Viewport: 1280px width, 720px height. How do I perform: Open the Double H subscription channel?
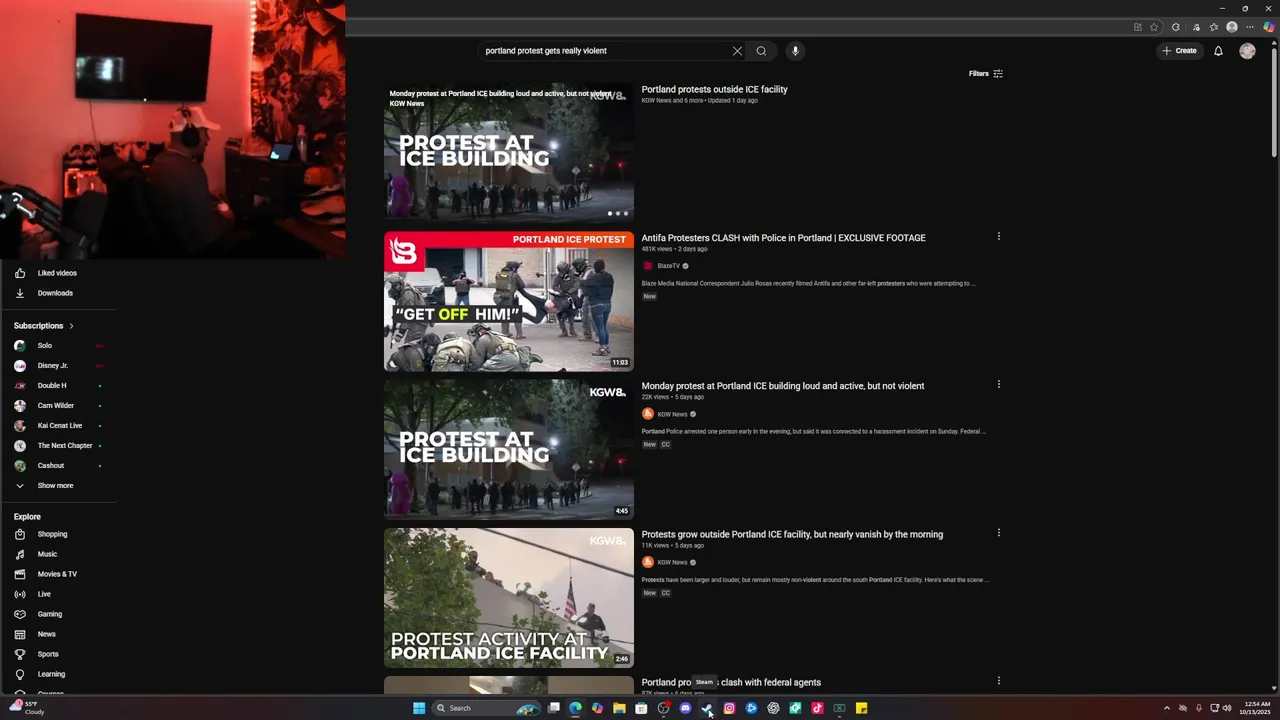click(52, 386)
